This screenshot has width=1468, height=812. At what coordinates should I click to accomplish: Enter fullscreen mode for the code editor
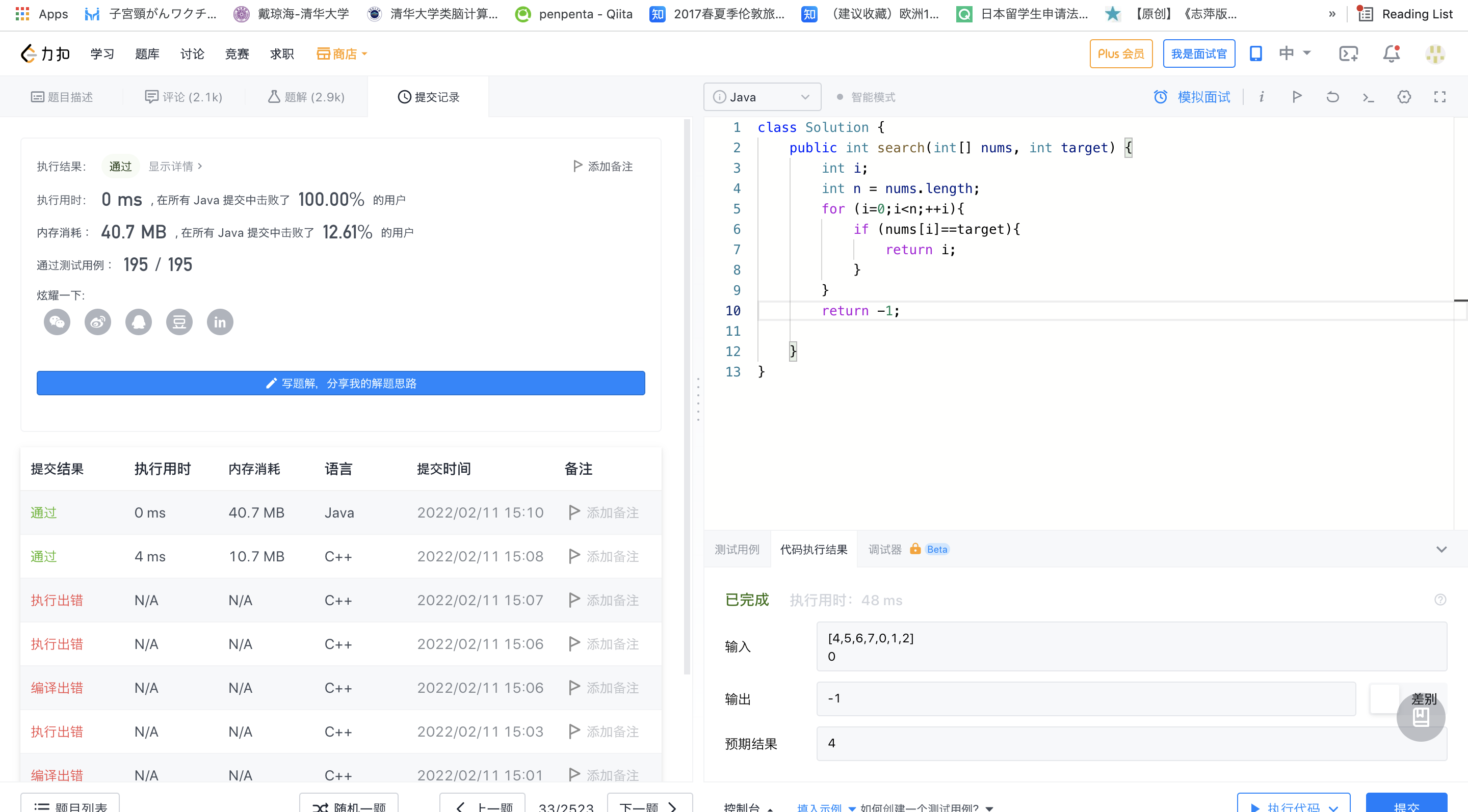tap(1440, 97)
